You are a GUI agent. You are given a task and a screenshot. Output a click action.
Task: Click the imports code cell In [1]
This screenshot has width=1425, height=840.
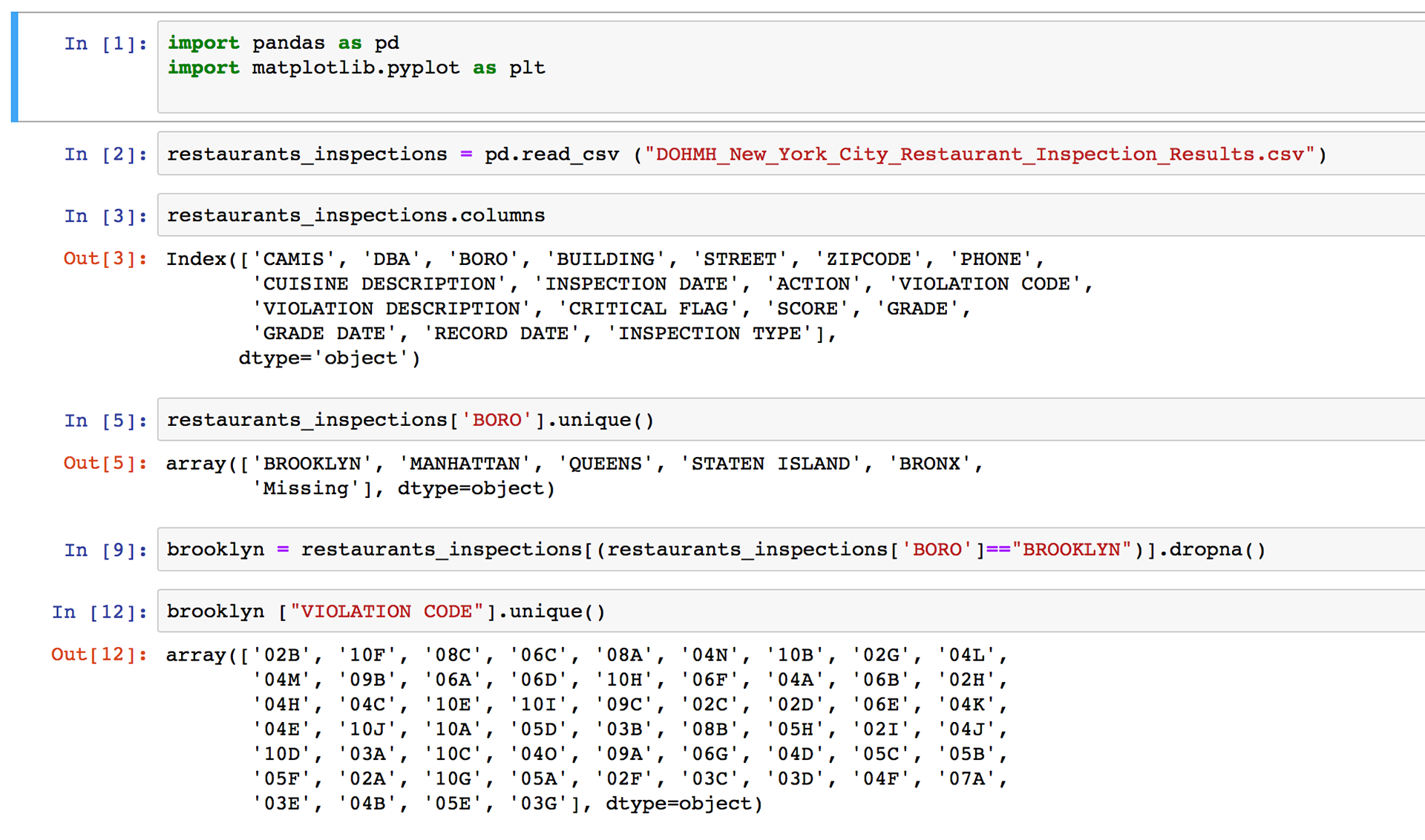[x=791, y=67]
